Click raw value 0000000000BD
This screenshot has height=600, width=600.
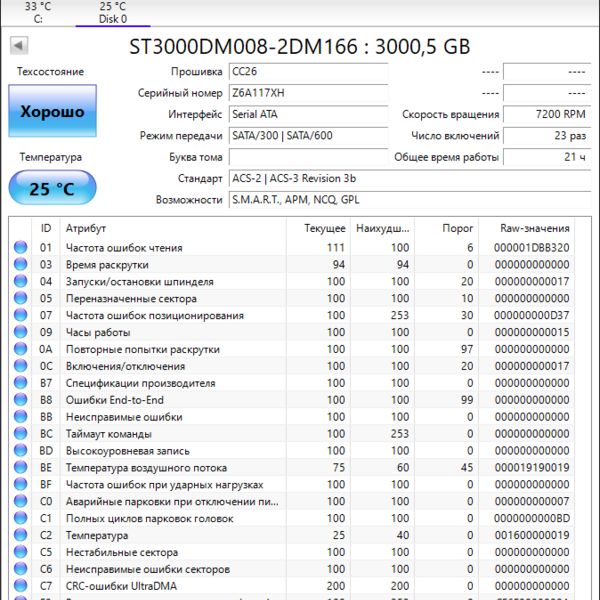[532, 518]
